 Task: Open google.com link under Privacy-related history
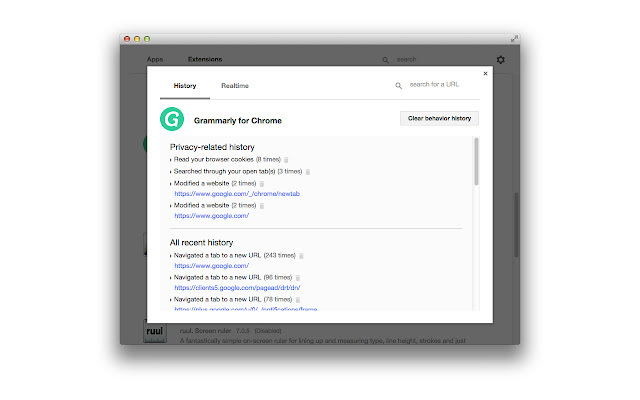click(x=211, y=216)
